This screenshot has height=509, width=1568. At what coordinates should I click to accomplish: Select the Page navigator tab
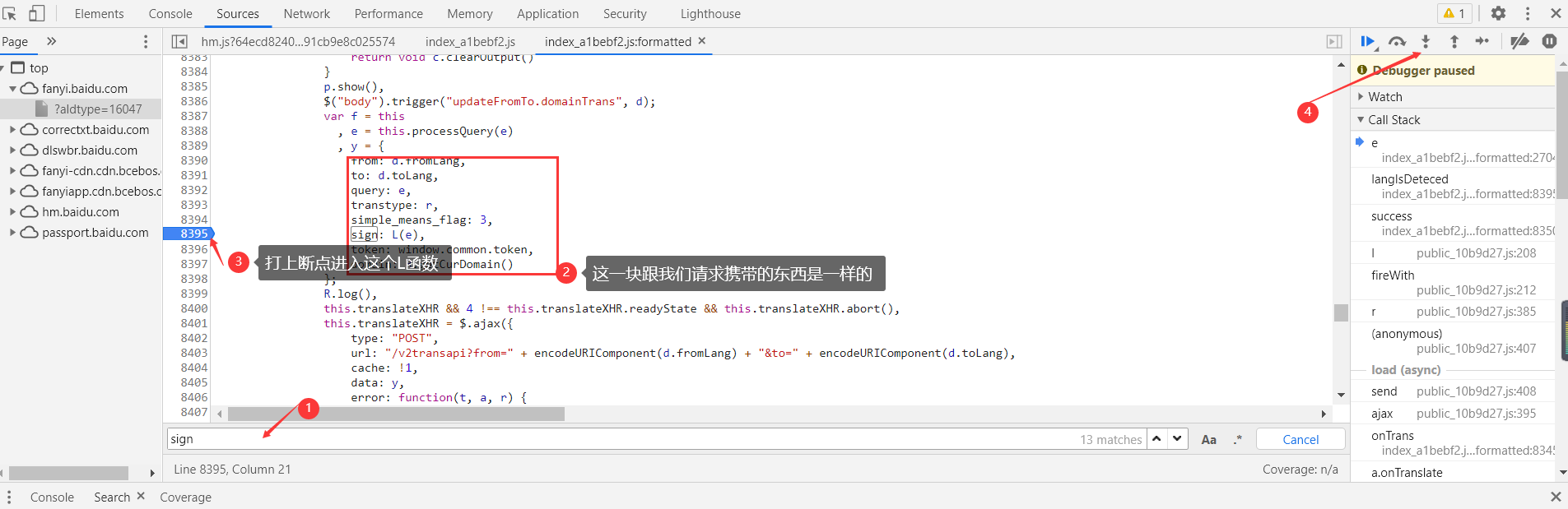15,41
